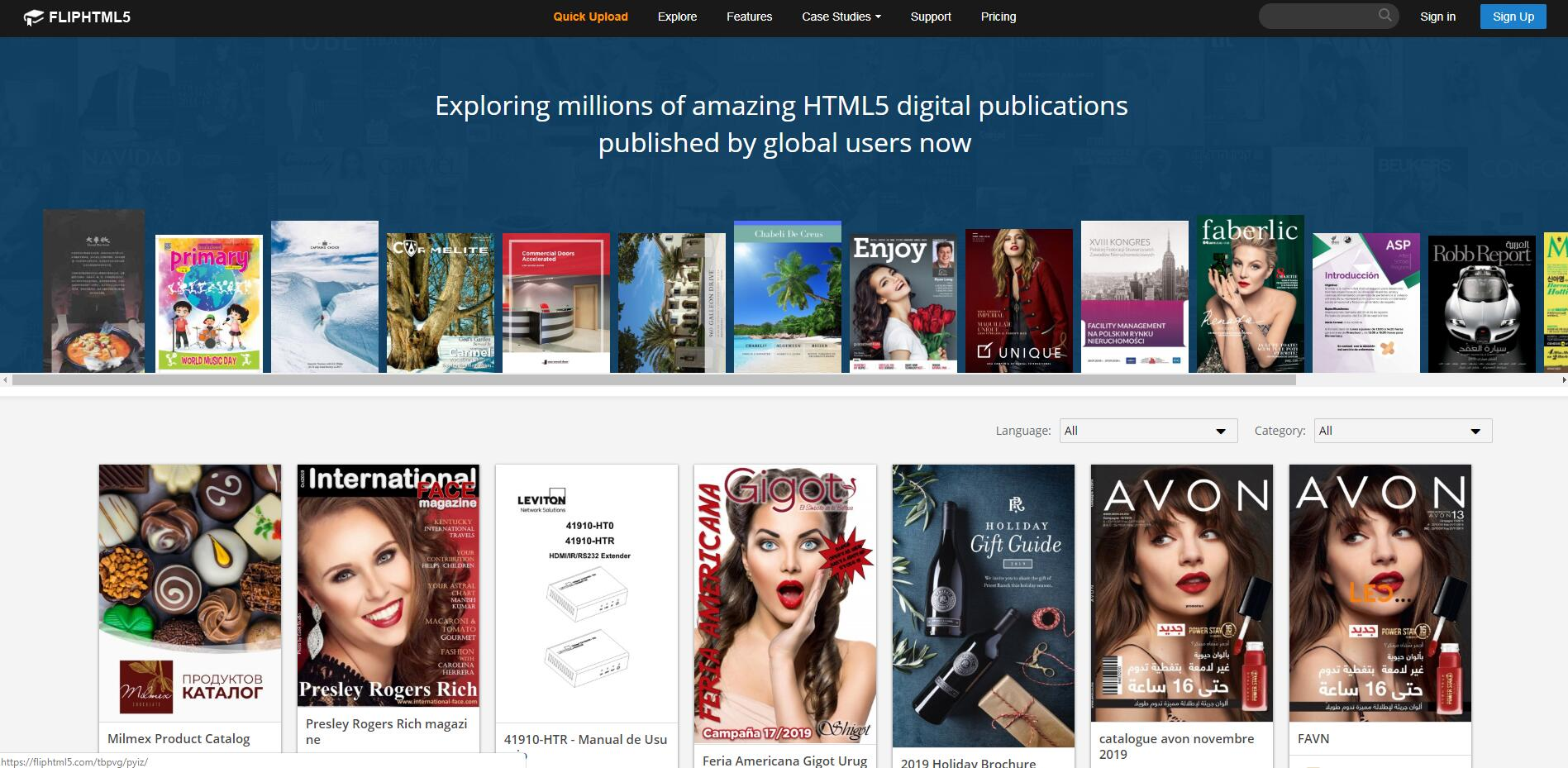This screenshot has width=1568, height=768.
Task: Open the Enjoy magazine cover
Action: 903,303
